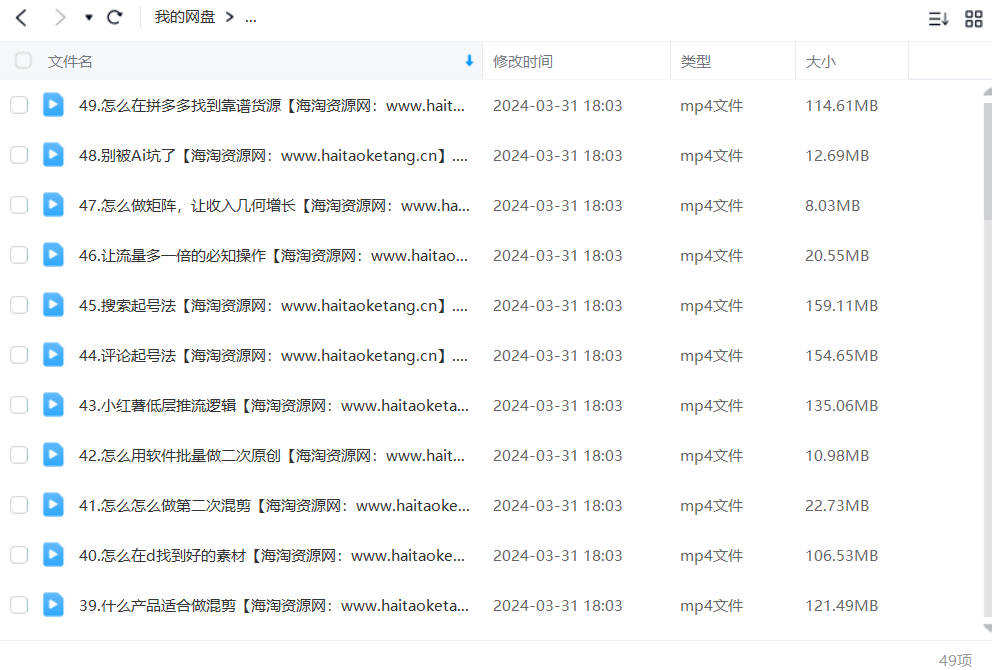Open the sort order menu icon
992x670 pixels.
[x=938, y=19]
